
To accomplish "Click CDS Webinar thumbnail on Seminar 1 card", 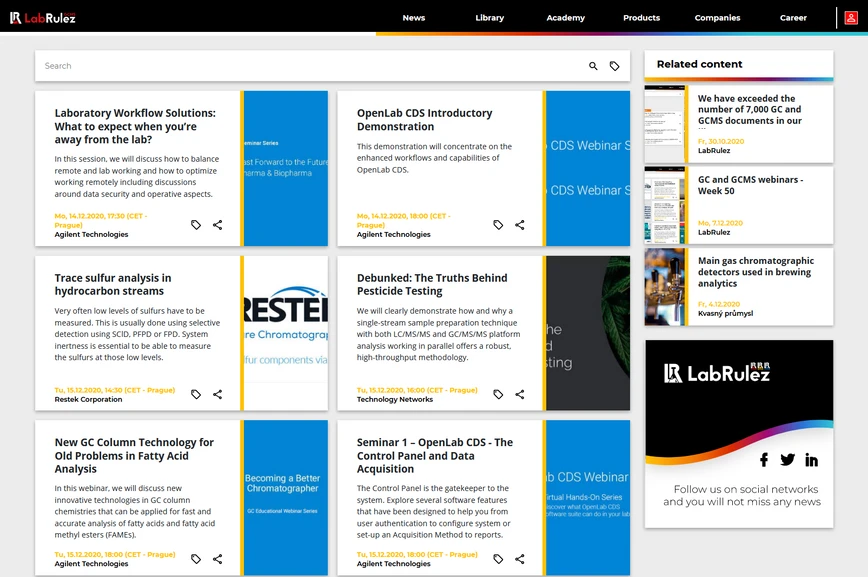I will tap(588, 497).
